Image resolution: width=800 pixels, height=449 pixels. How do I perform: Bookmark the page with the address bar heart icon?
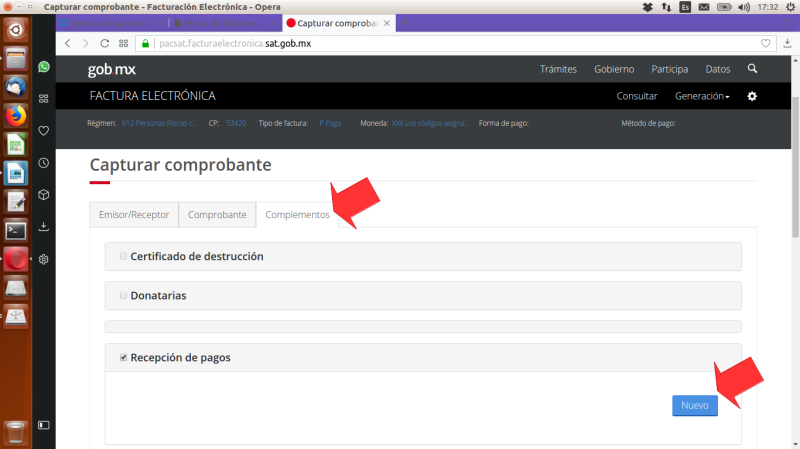coord(765,43)
